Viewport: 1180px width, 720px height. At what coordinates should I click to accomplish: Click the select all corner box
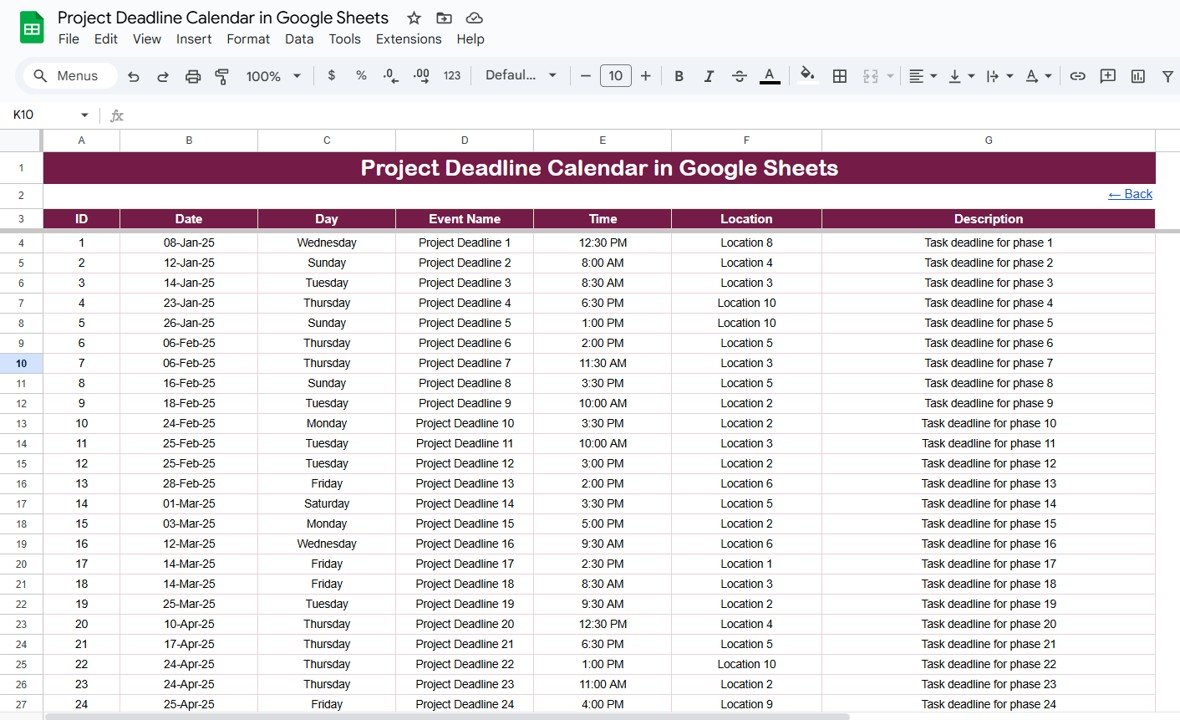pyautogui.click(x=21, y=140)
